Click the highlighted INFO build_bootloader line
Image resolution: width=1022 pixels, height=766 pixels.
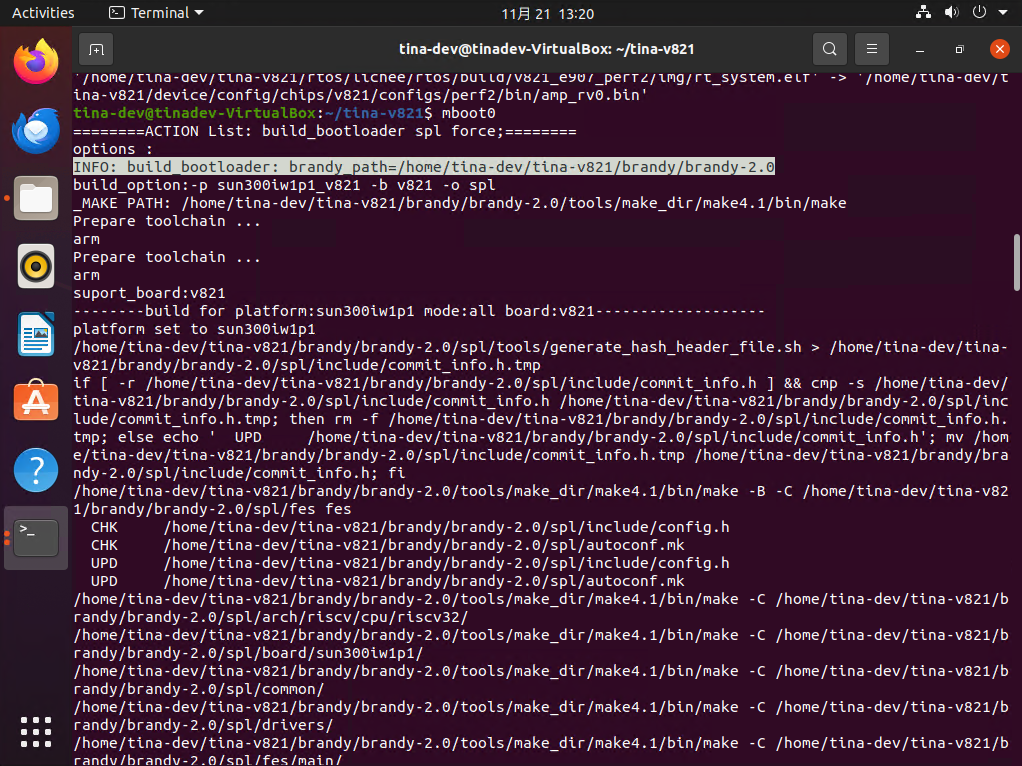point(424,167)
